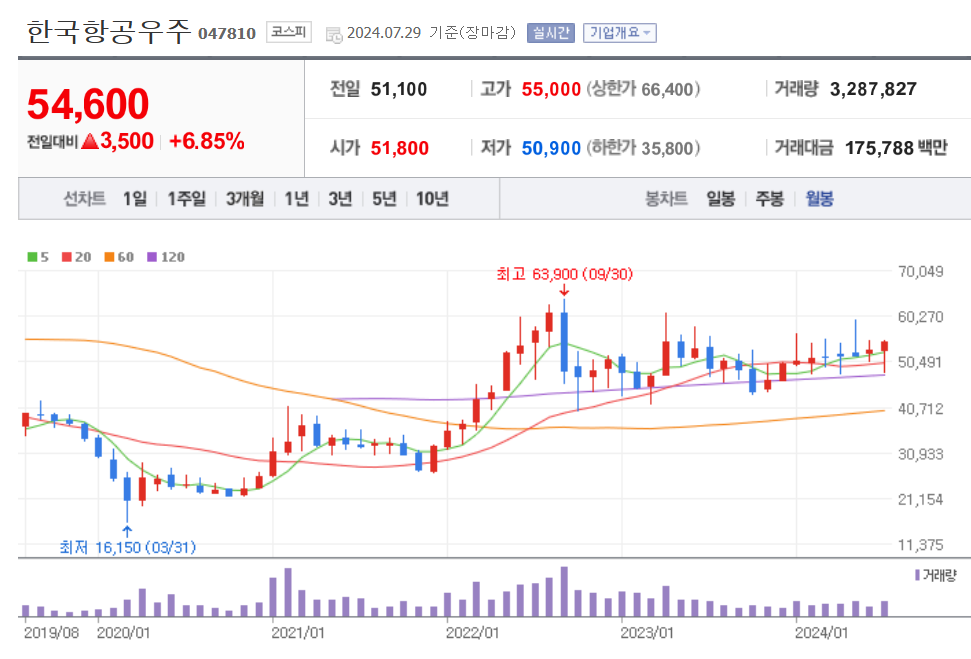Click the 2022/01 x-axis date label
The image size is (971, 659).
[472, 633]
